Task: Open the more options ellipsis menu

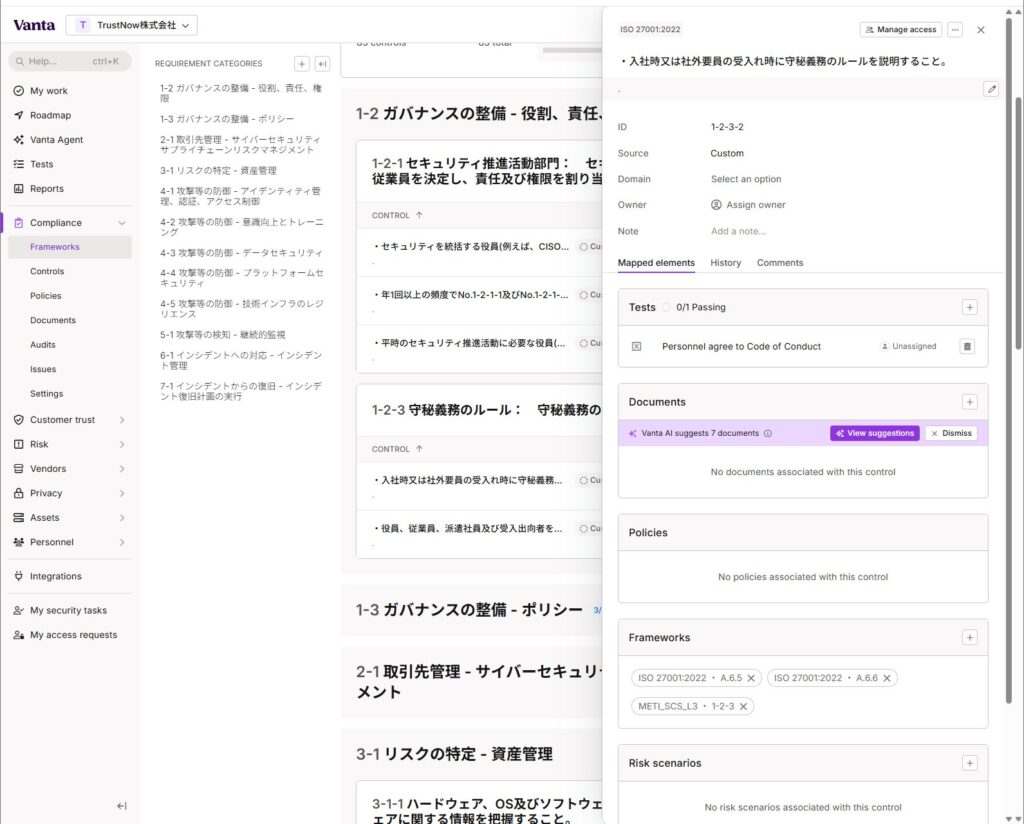Action: pyautogui.click(x=955, y=30)
